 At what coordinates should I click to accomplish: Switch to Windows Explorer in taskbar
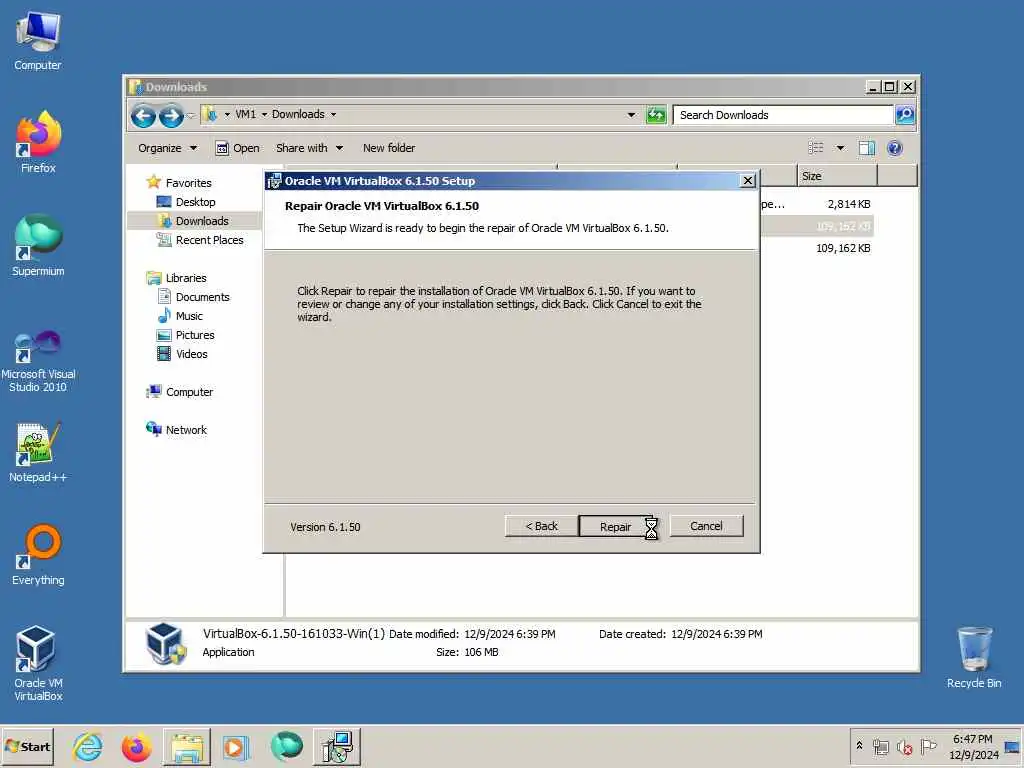point(187,746)
